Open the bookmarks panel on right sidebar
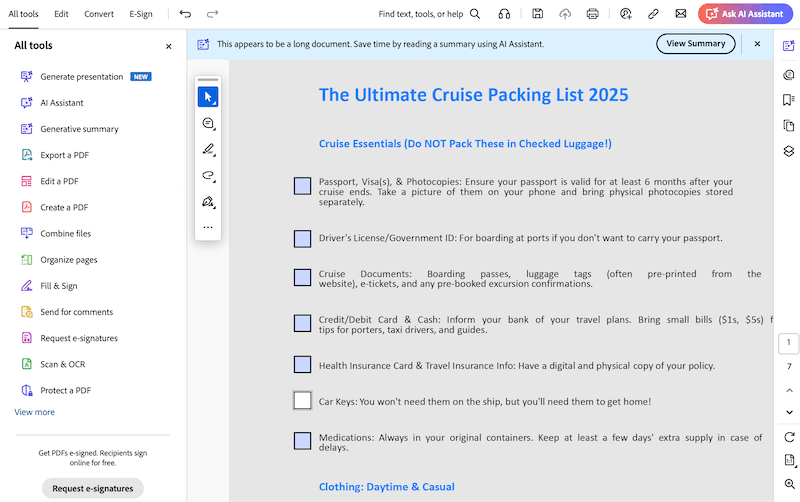This screenshot has width=800, height=502. (789, 100)
